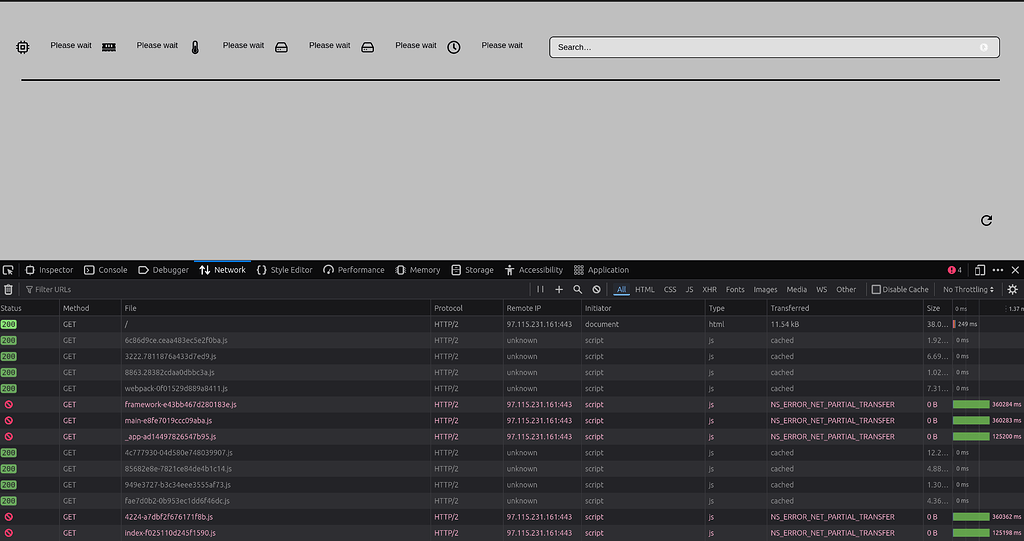This screenshot has width=1024, height=541.
Task: Click the thermometer temperature icon
Action: tap(195, 47)
